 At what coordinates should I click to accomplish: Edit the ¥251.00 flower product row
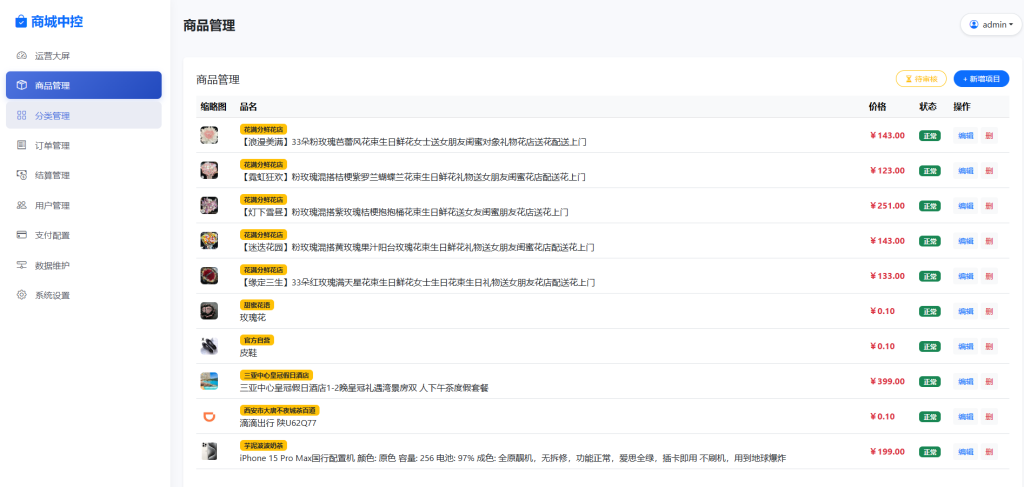(965, 205)
